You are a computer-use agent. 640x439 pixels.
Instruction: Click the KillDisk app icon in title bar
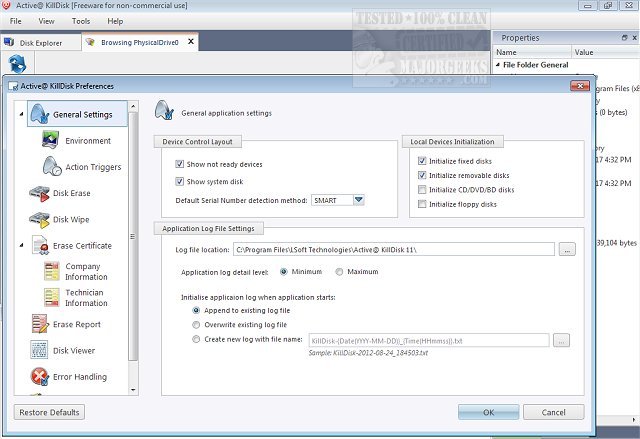6,5
